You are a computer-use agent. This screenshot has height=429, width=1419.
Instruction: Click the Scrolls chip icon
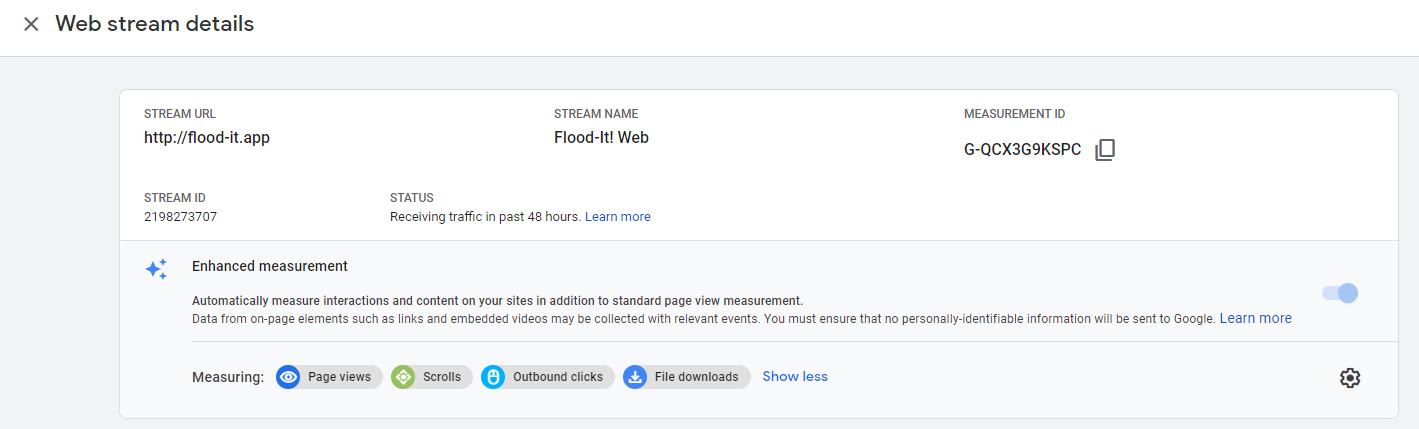click(x=403, y=377)
